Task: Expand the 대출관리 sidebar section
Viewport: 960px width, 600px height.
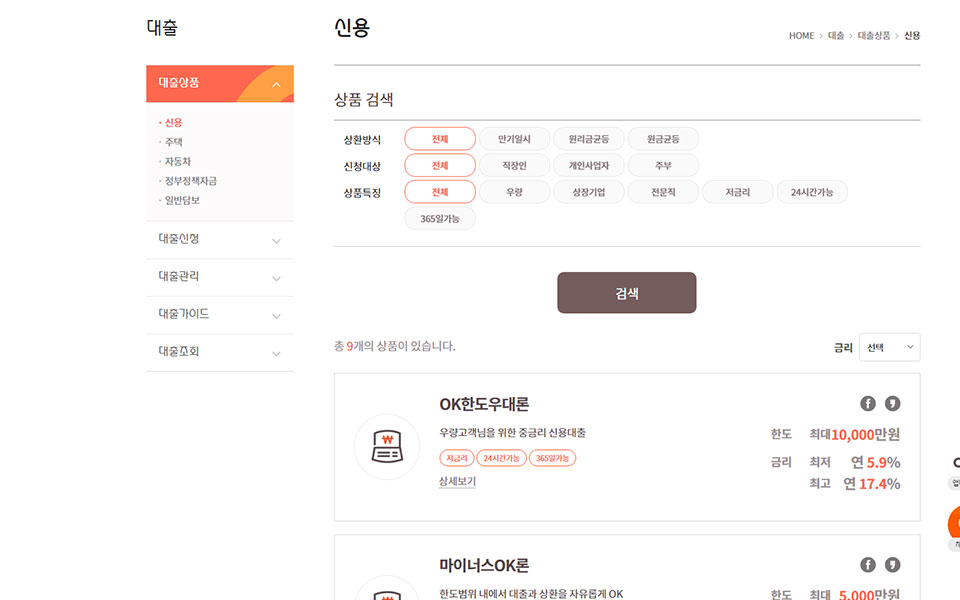Action: 220,277
